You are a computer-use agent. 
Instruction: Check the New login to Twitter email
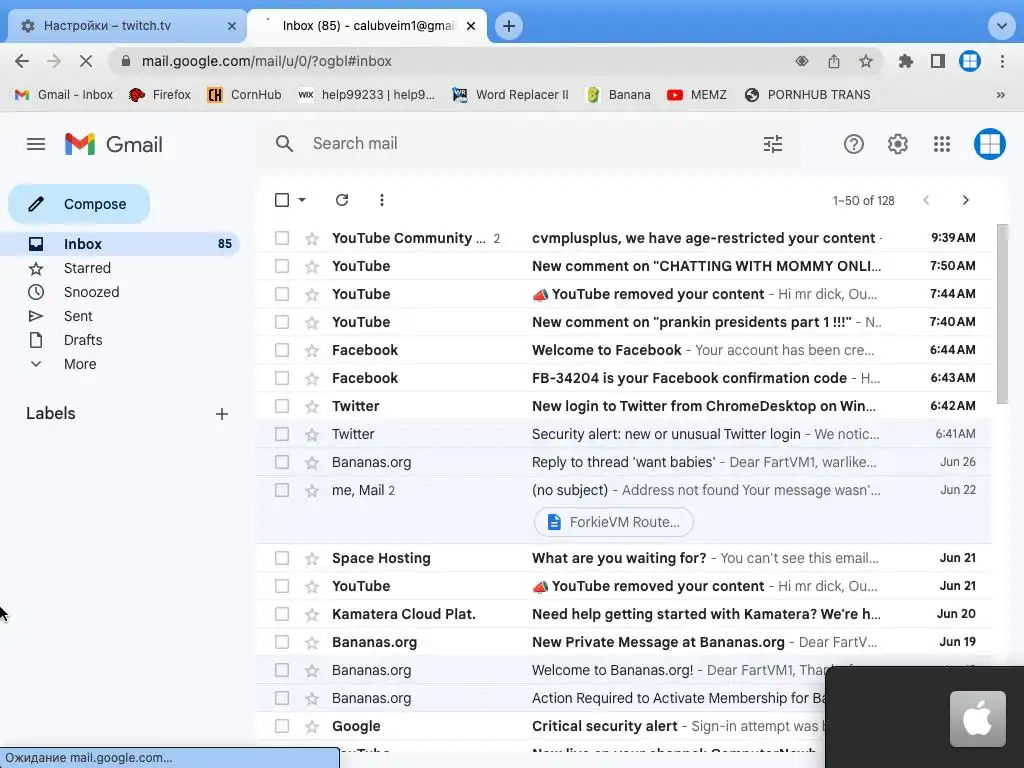pos(282,406)
